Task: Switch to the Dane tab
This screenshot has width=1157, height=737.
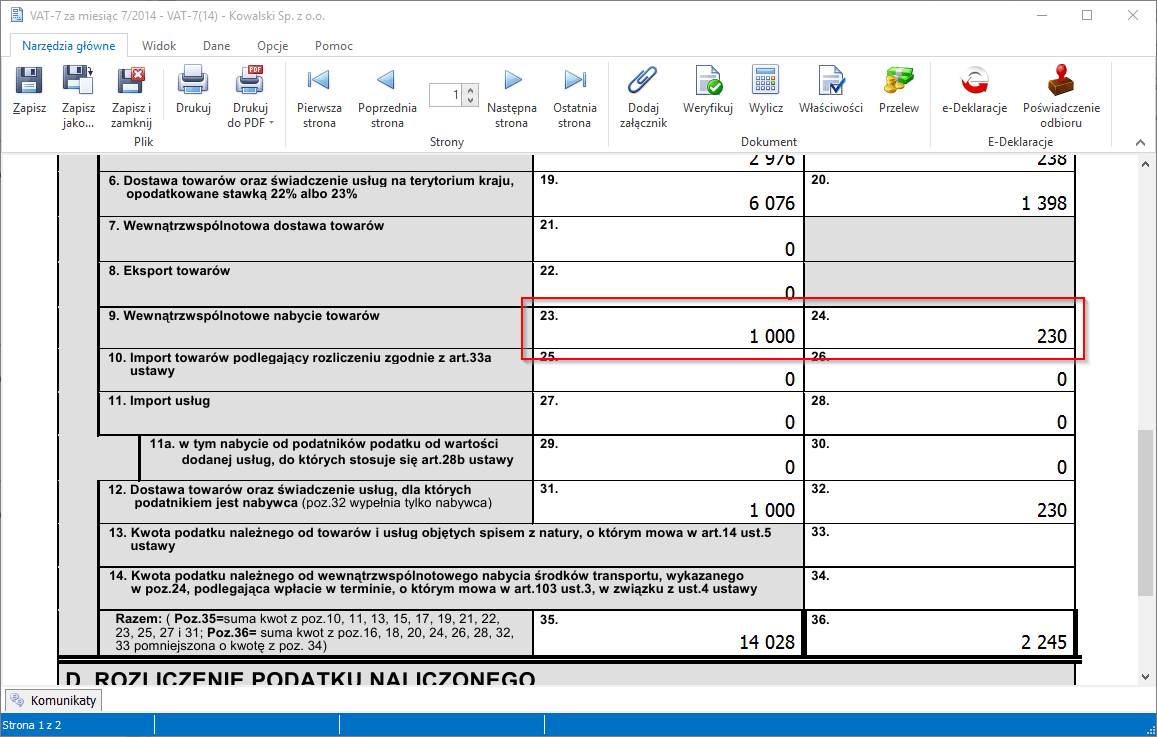Action: pos(216,46)
